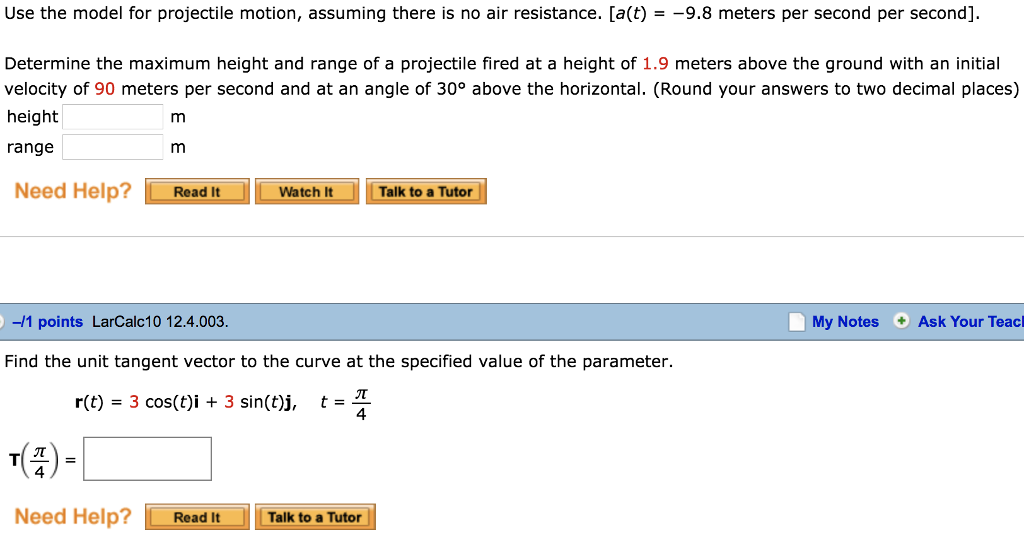Select Talk to a Tutor for tangent question

point(315,517)
